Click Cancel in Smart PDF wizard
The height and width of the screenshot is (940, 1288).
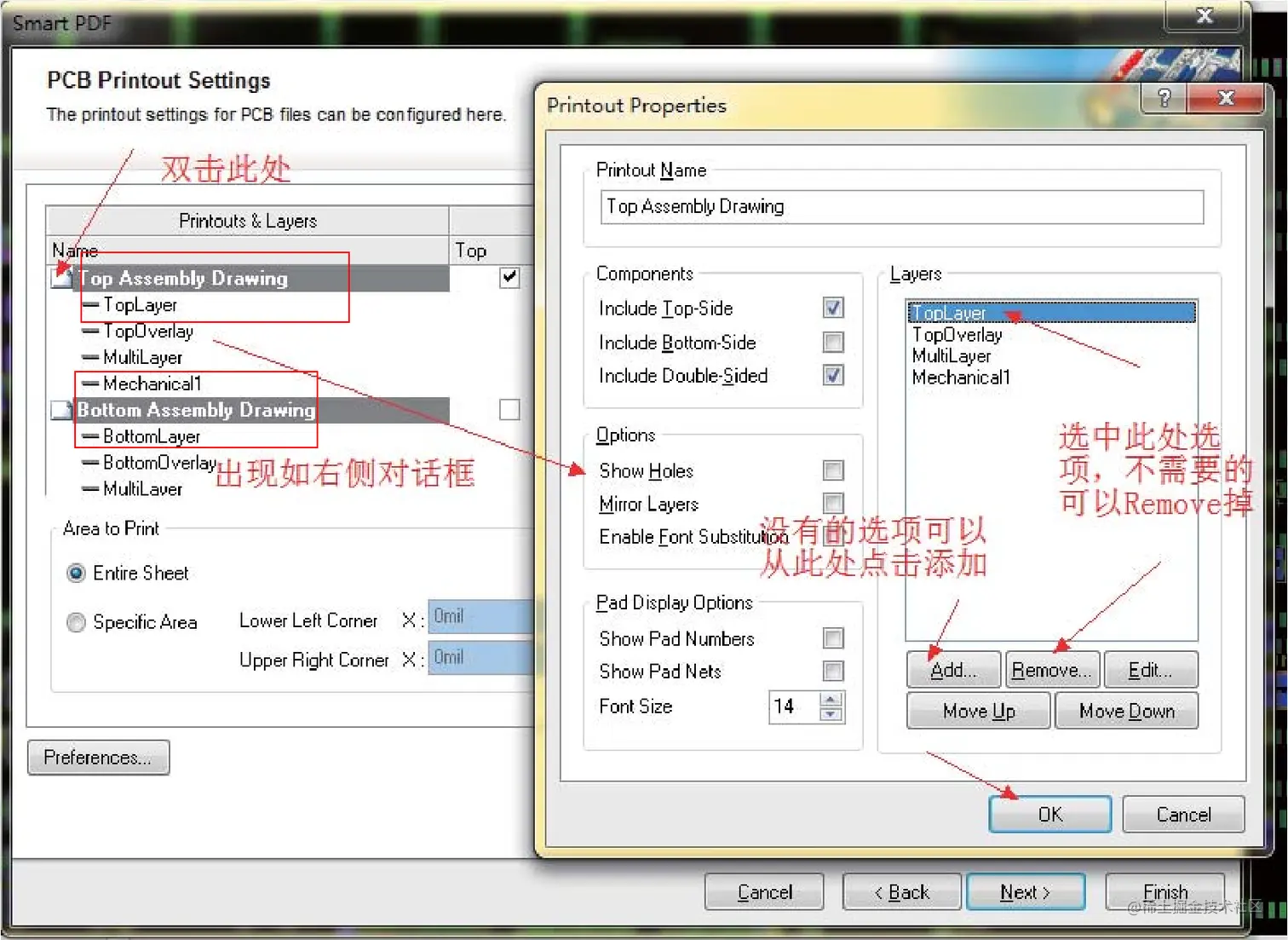(x=764, y=892)
